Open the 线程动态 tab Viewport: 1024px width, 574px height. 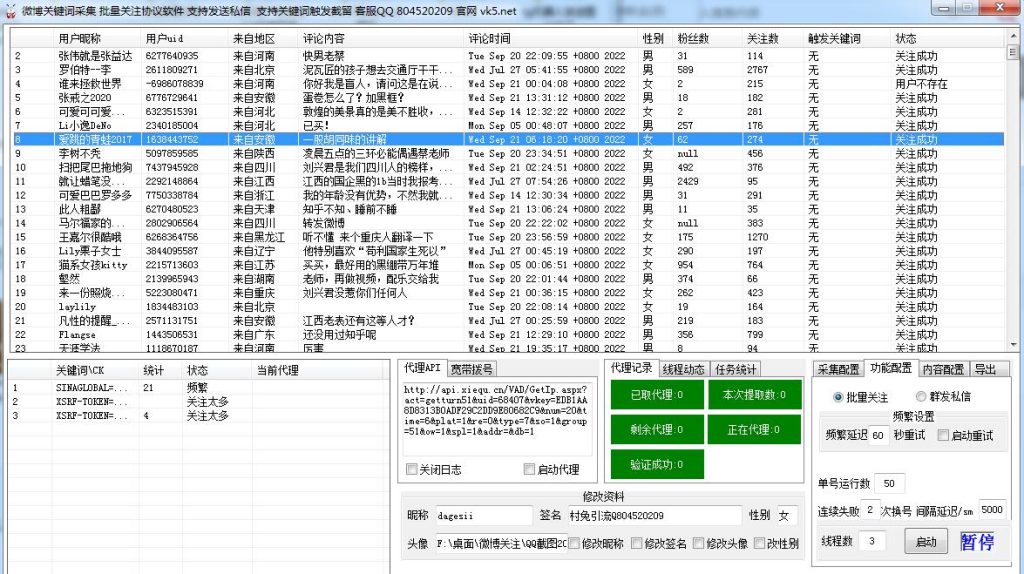[684, 369]
